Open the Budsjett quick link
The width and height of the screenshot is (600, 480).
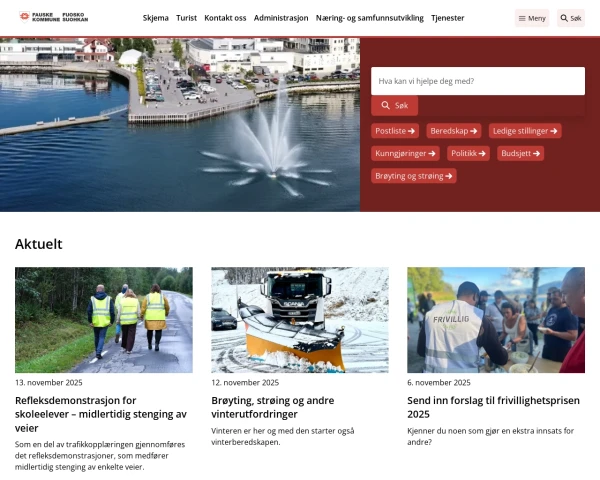521,153
